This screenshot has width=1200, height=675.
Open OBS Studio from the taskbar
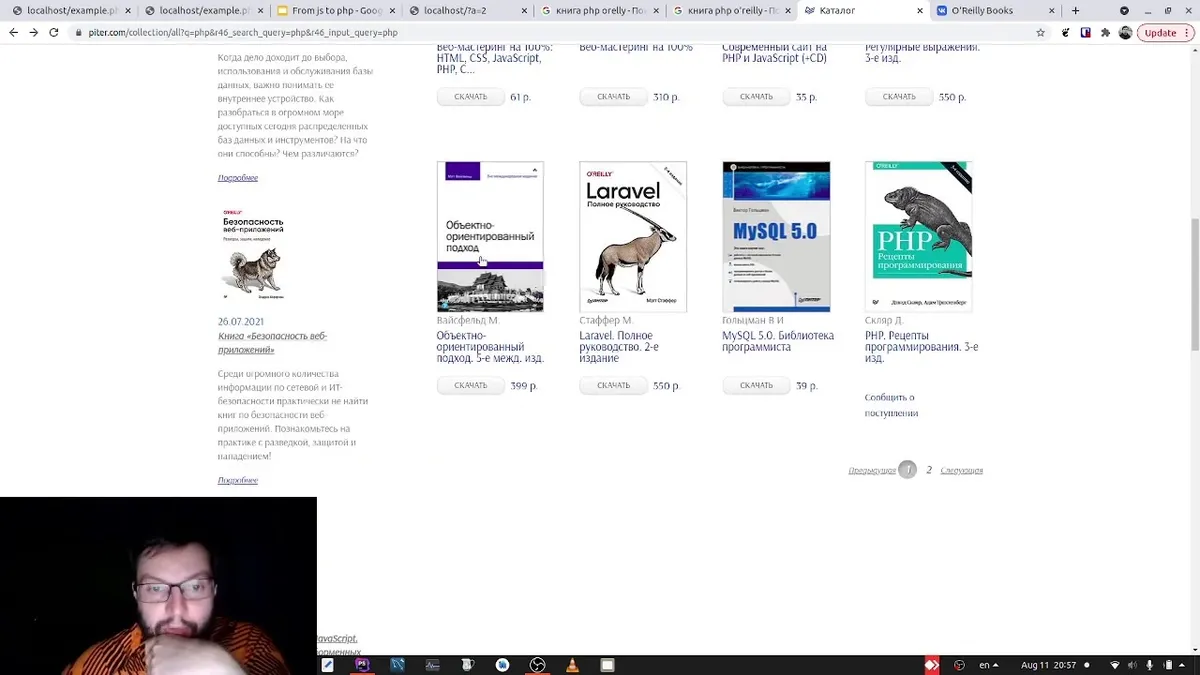pos(537,665)
